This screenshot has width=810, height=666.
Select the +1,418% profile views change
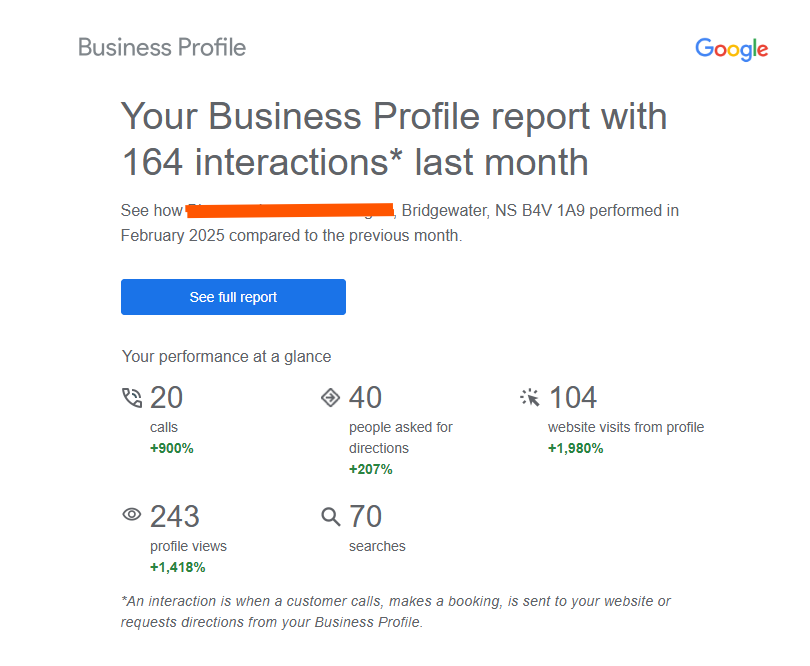point(177,567)
